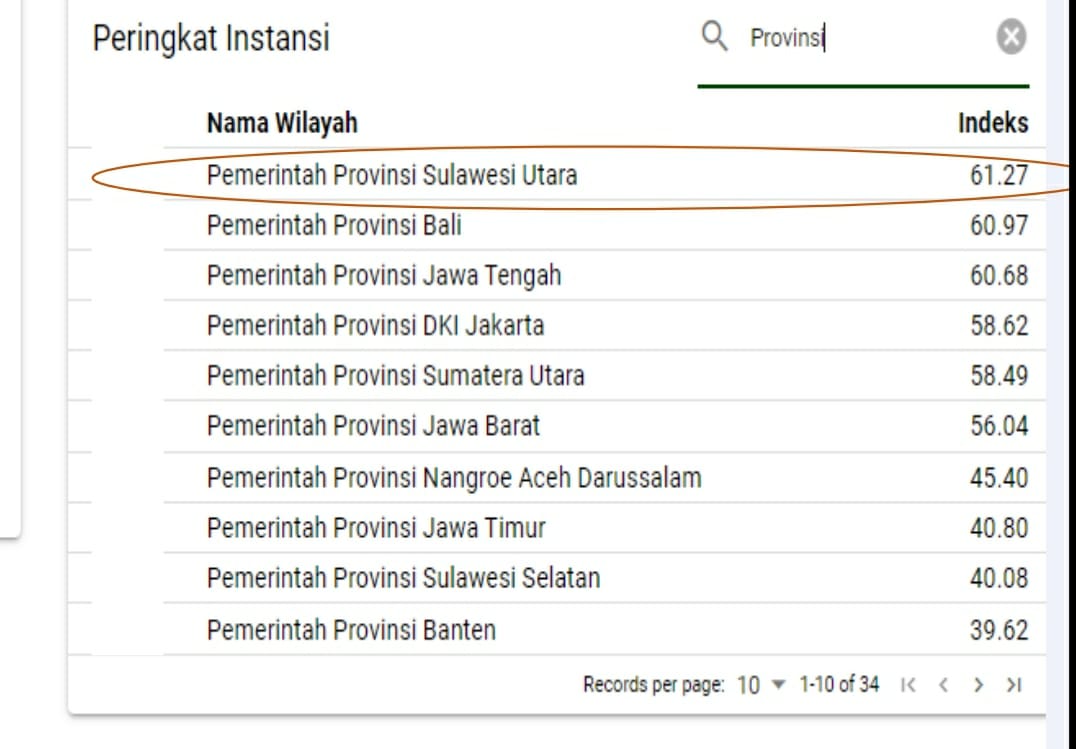
Task: Sort the table by the Indeks column
Action: pyautogui.click(x=995, y=122)
